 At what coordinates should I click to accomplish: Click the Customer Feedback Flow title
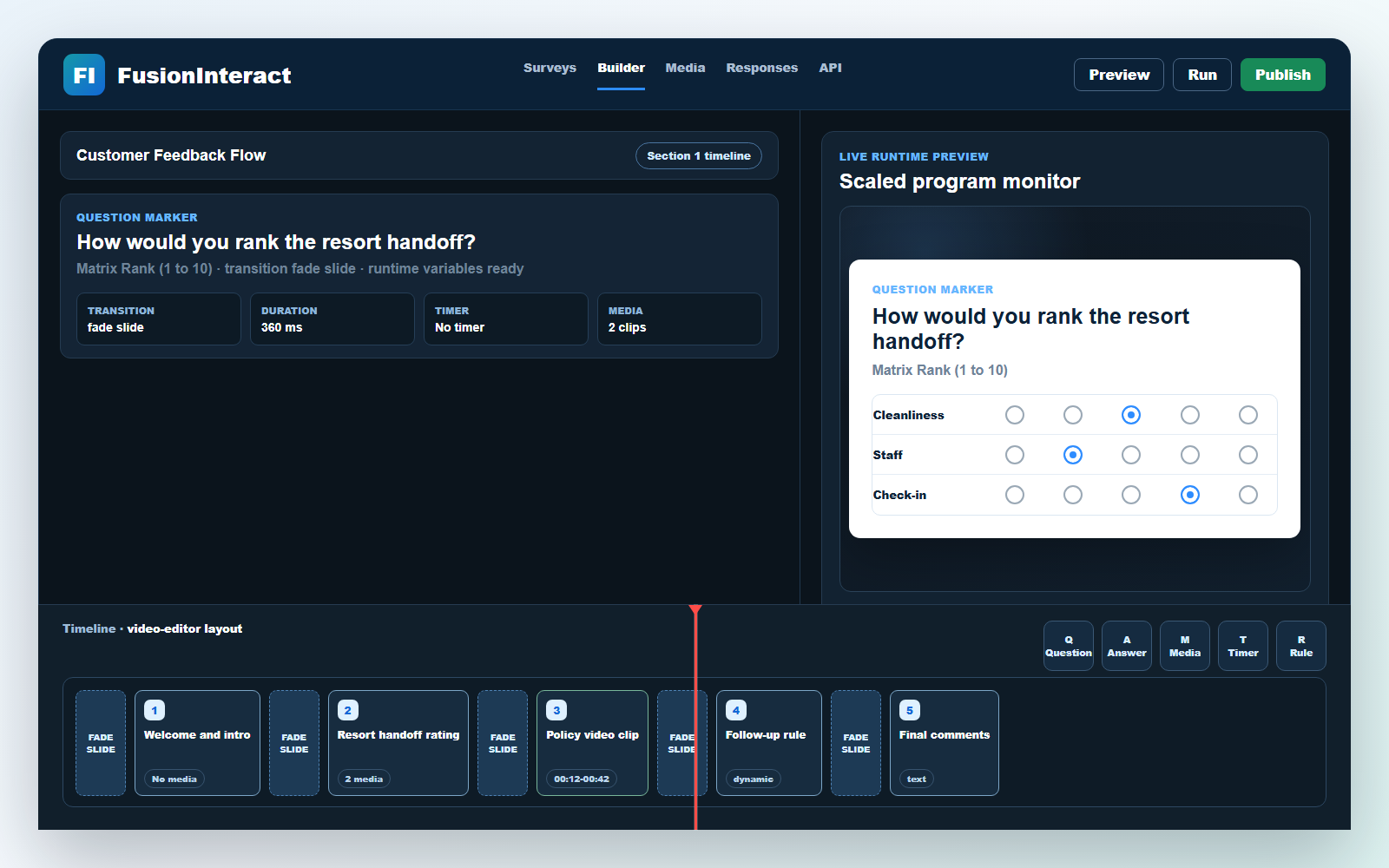click(171, 155)
